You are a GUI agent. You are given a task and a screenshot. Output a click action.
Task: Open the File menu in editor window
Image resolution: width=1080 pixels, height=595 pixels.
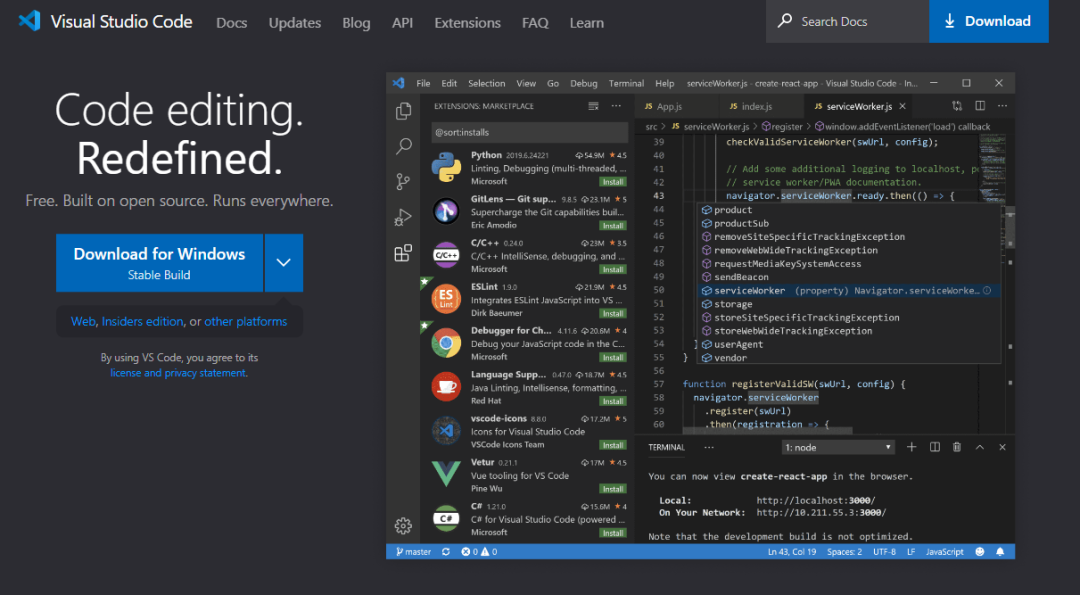pos(423,83)
